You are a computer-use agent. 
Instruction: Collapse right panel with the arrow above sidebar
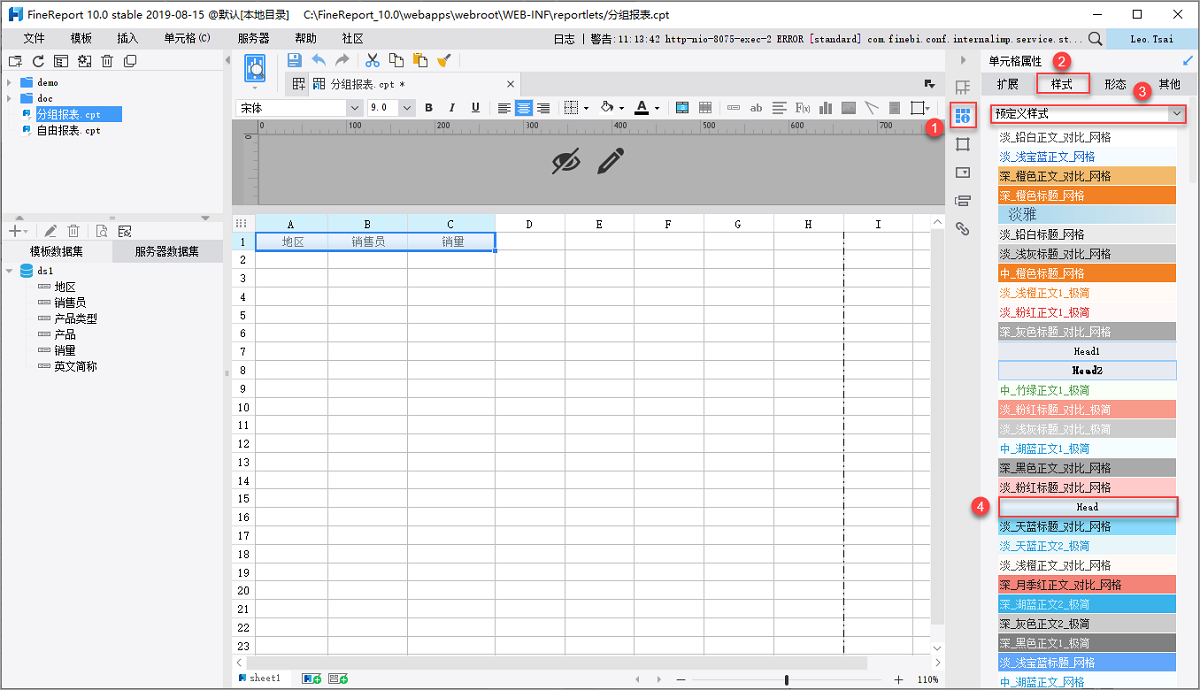point(963,61)
